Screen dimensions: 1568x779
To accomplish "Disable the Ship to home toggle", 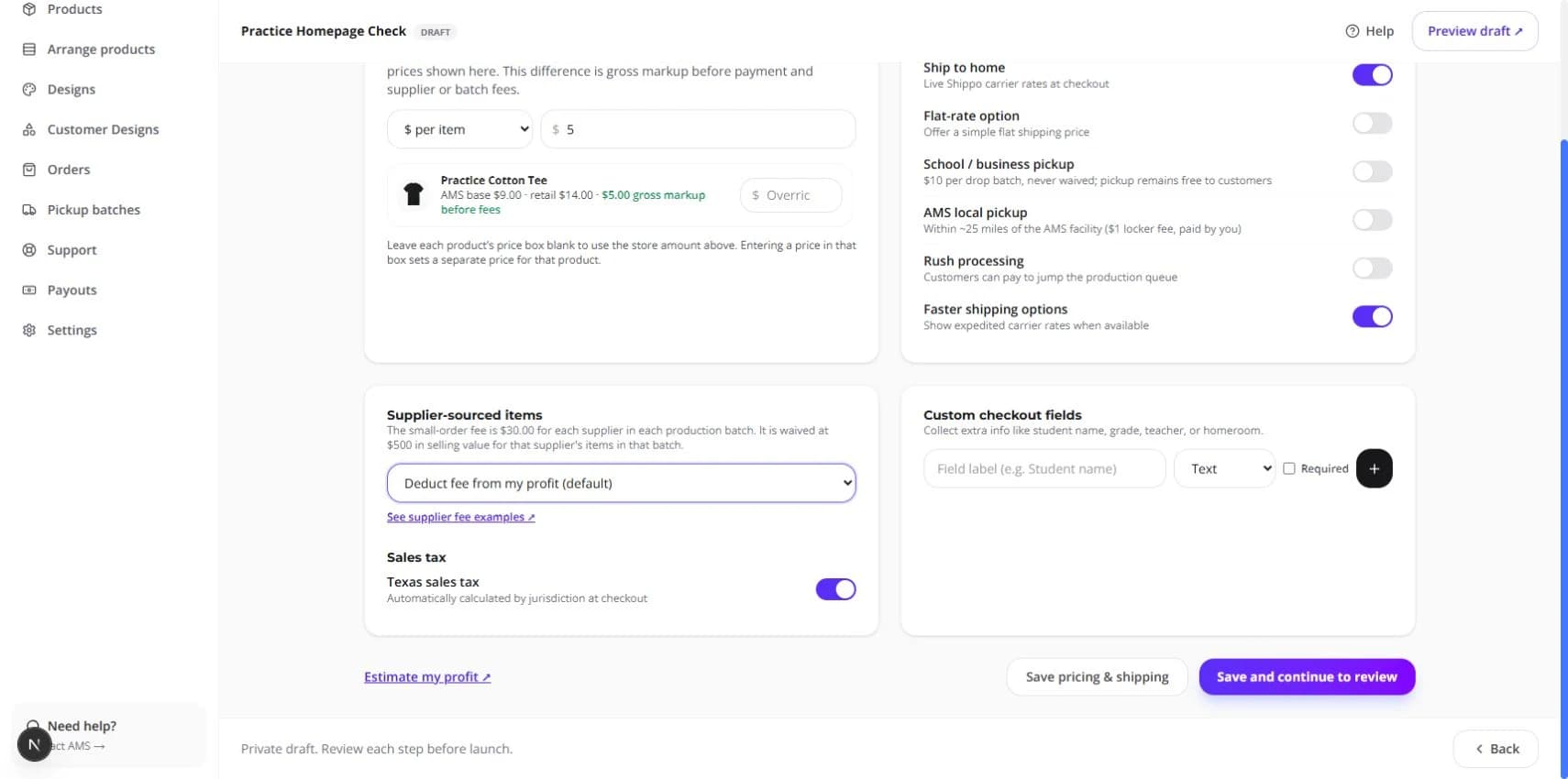I will (1372, 75).
